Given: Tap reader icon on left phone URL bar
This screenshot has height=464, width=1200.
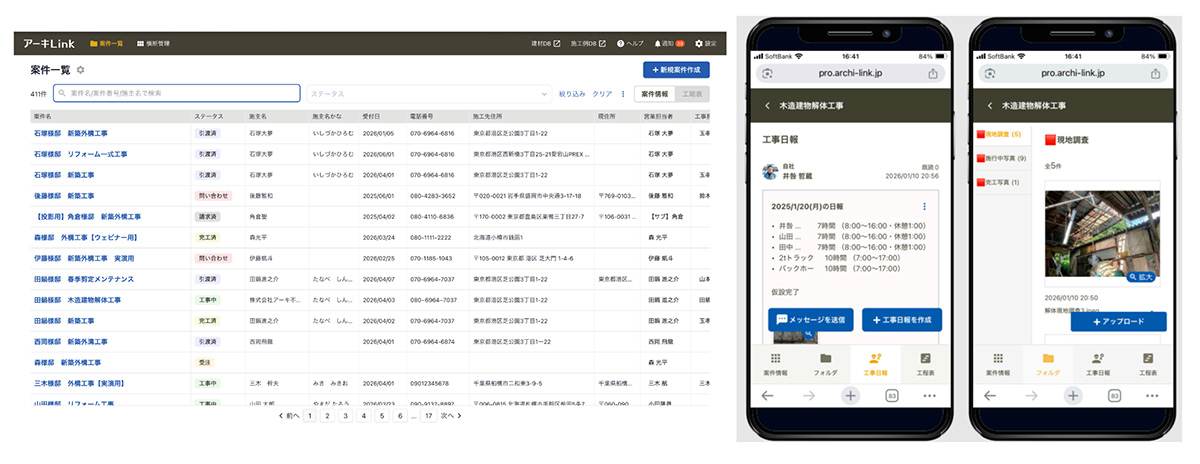Looking at the screenshot, I should point(767,73).
